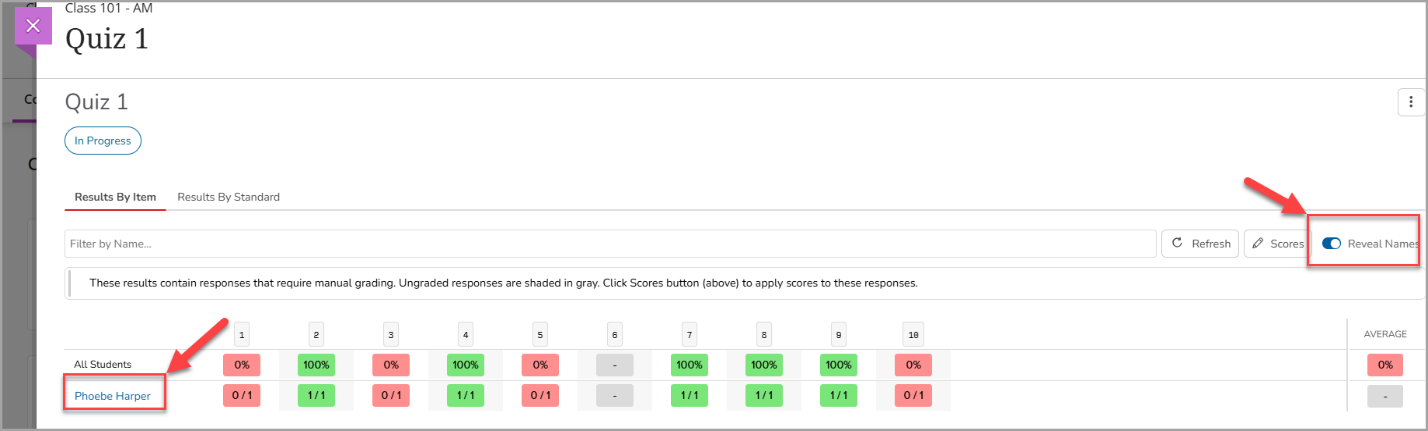This screenshot has width=1428, height=431.
Task: Open Phoebe Harper's 0/1 score for item 1
Action: pos(241,396)
